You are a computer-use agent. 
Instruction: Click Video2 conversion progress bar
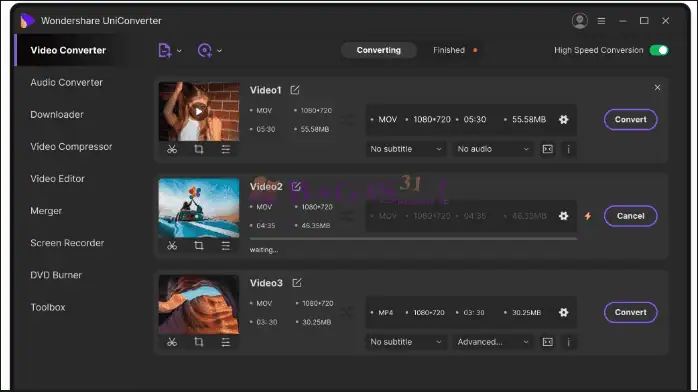414,239
